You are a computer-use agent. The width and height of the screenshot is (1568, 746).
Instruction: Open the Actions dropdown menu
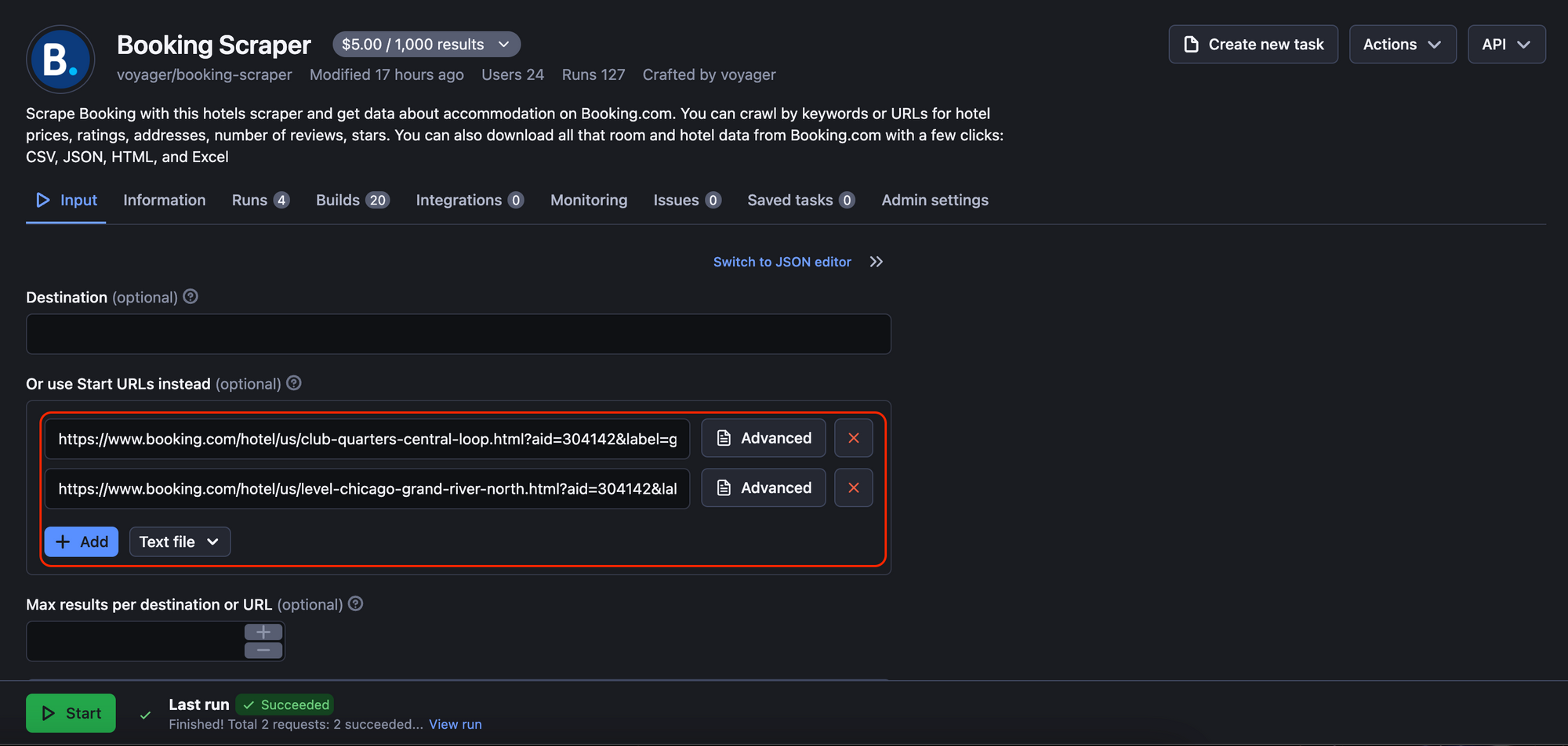pos(1403,45)
